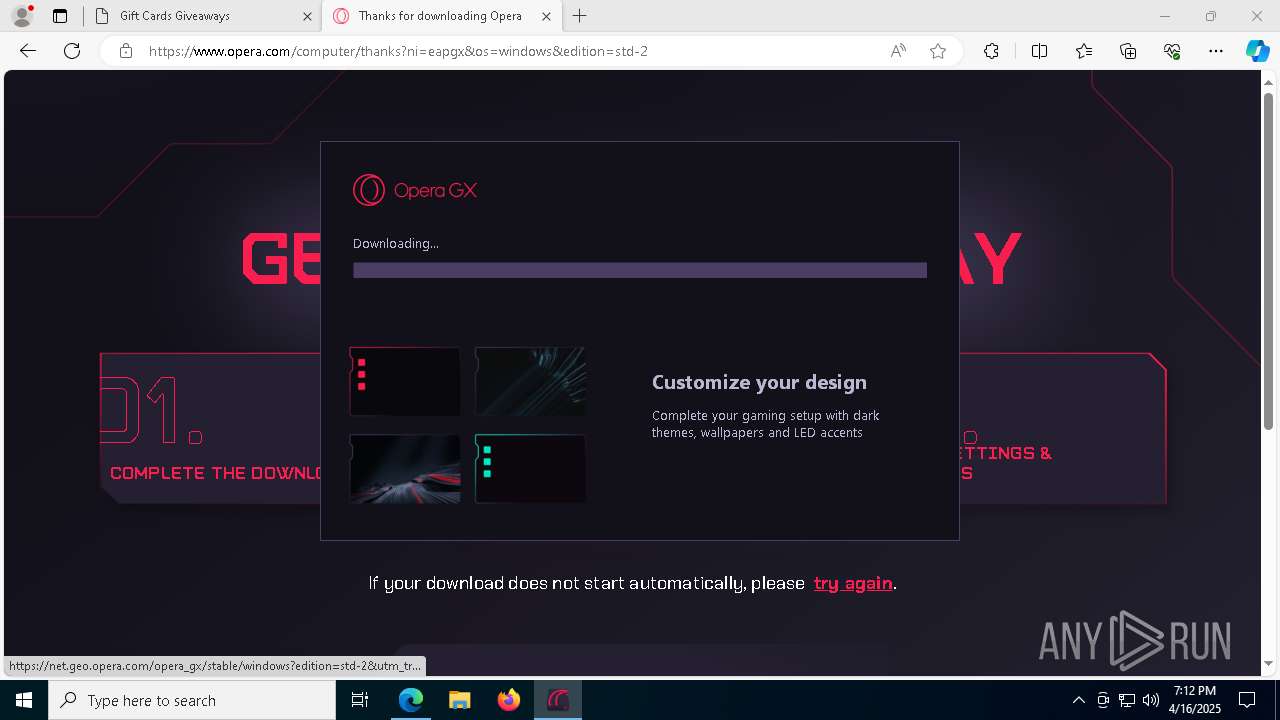Open Microsoft Edge from the taskbar
This screenshot has width=1280, height=720.
[x=411, y=700]
